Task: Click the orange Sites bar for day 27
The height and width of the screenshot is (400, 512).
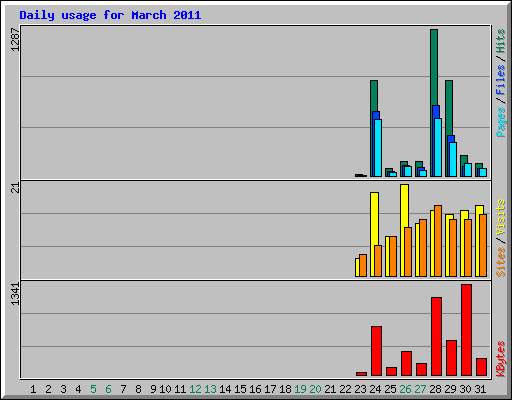Action: pyautogui.click(x=423, y=248)
